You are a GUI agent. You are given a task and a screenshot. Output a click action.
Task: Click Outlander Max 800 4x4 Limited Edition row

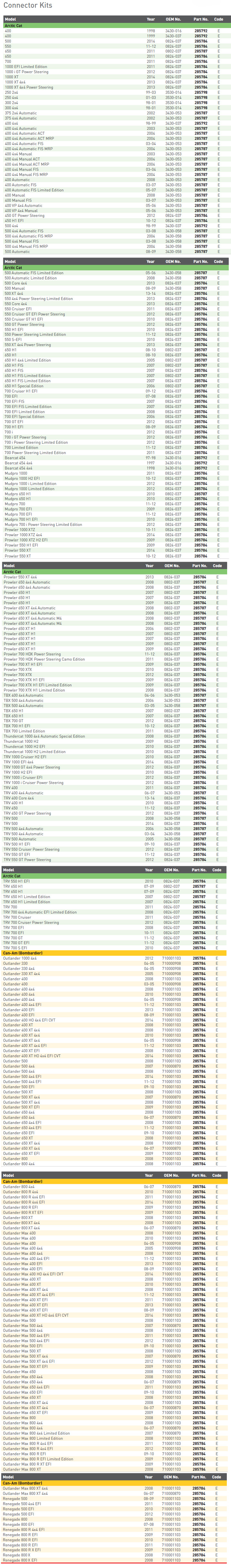(x=116, y=1433)
